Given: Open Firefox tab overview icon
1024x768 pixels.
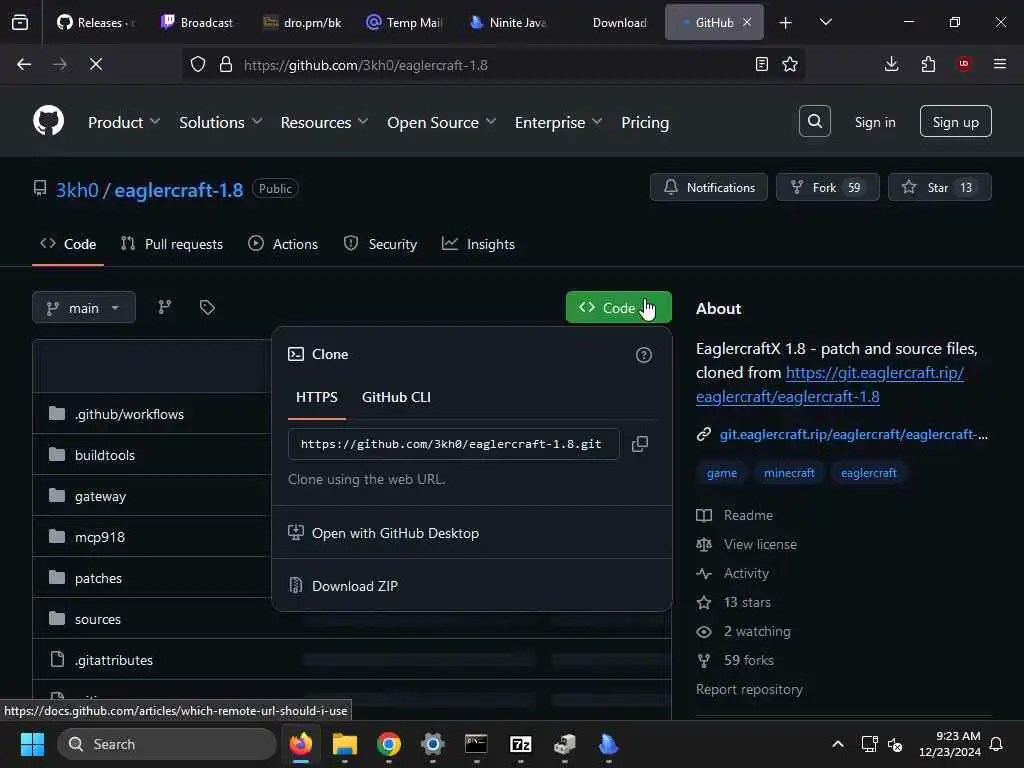Looking at the screenshot, I should click(20, 22).
